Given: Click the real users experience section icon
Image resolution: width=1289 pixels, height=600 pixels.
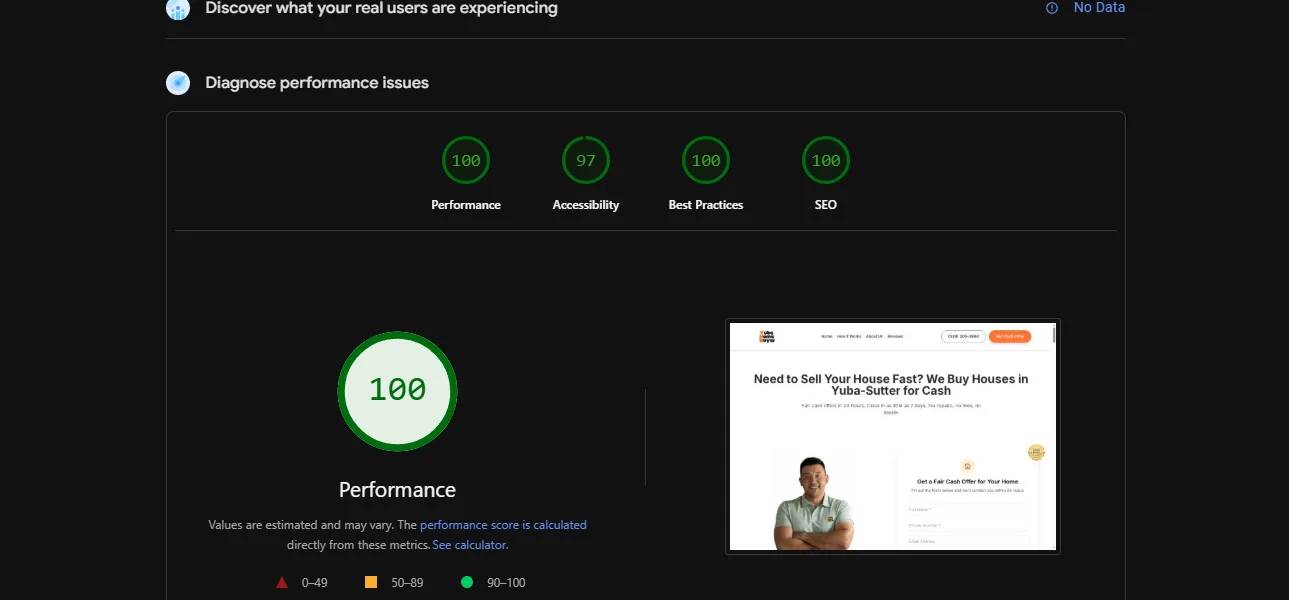Looking at the screenshot, I should click(178, 9).
